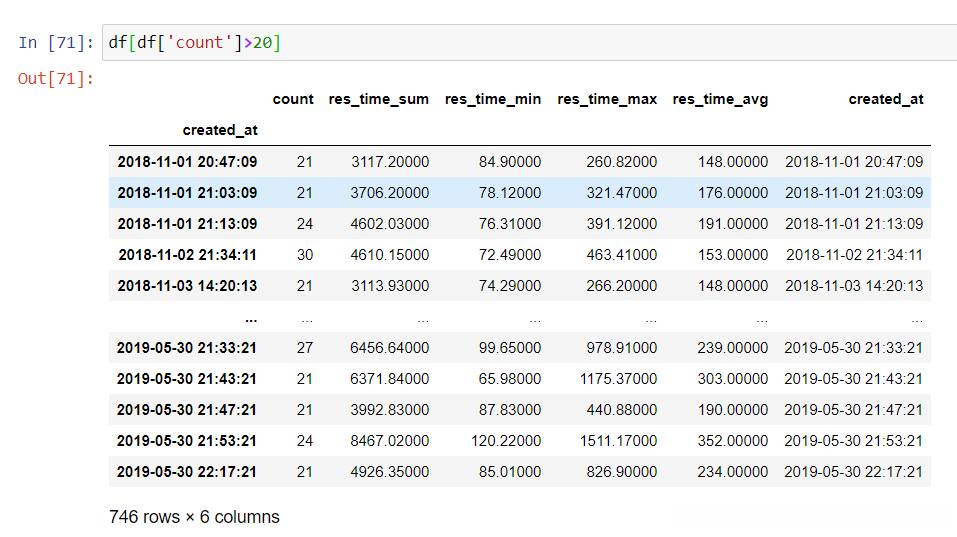Click the value 4602.03000 in res_time_sum

pos(389,224)
